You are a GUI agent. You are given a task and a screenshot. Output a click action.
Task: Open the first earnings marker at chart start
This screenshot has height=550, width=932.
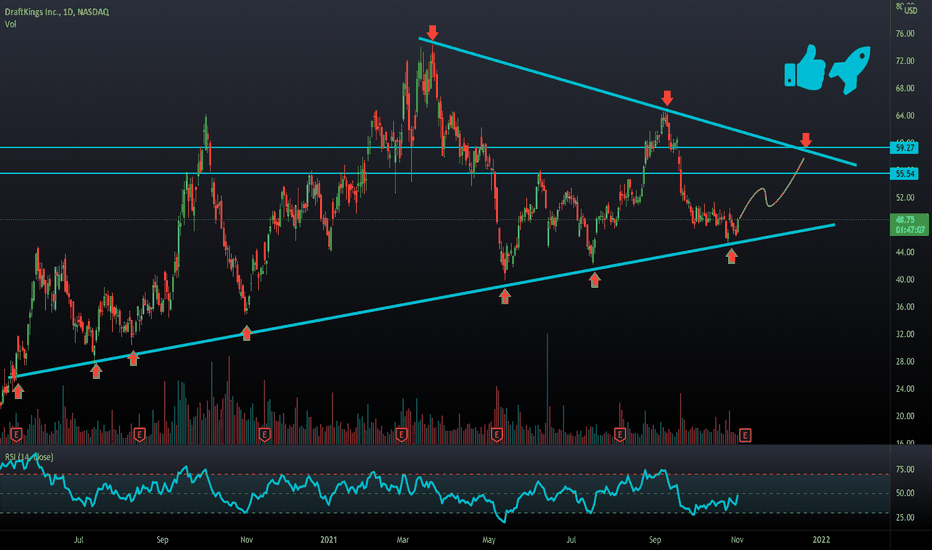coord(16,435)
